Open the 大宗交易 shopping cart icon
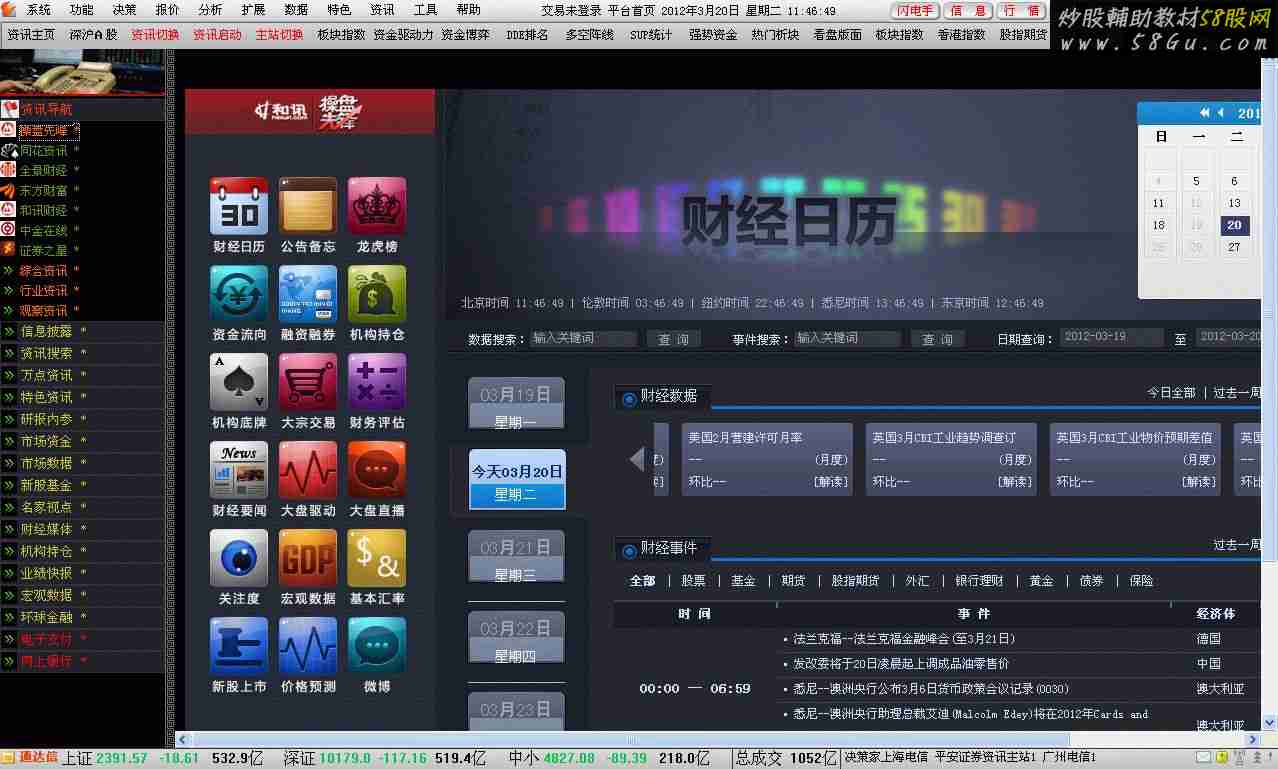This screenshot has width=1278, height=769. pyautogui.click(x=308, y=383)
